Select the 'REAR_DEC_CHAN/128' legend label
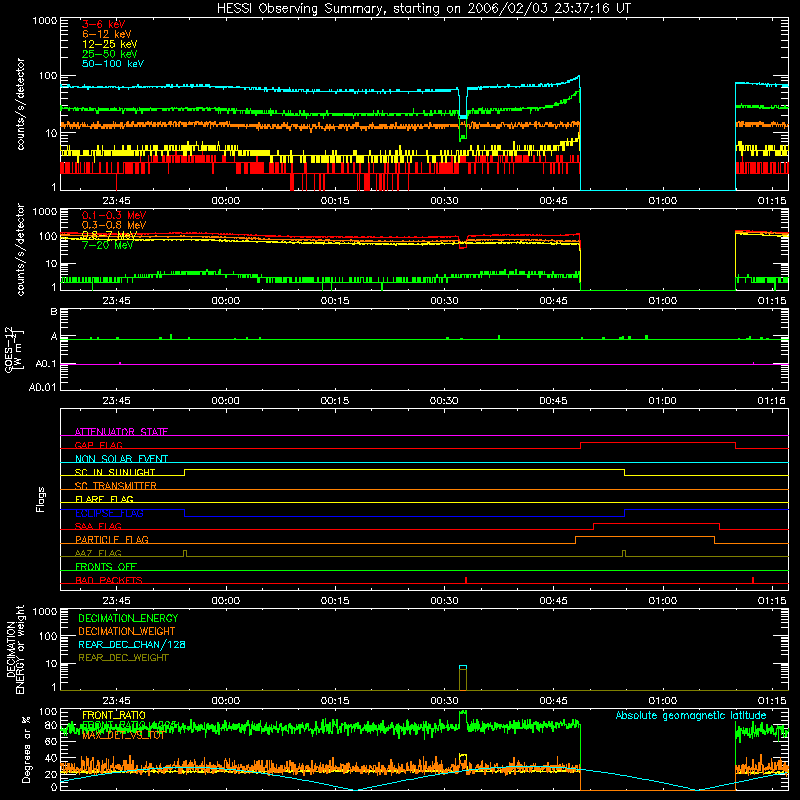800x800 pixels. [x=132, y=644]
